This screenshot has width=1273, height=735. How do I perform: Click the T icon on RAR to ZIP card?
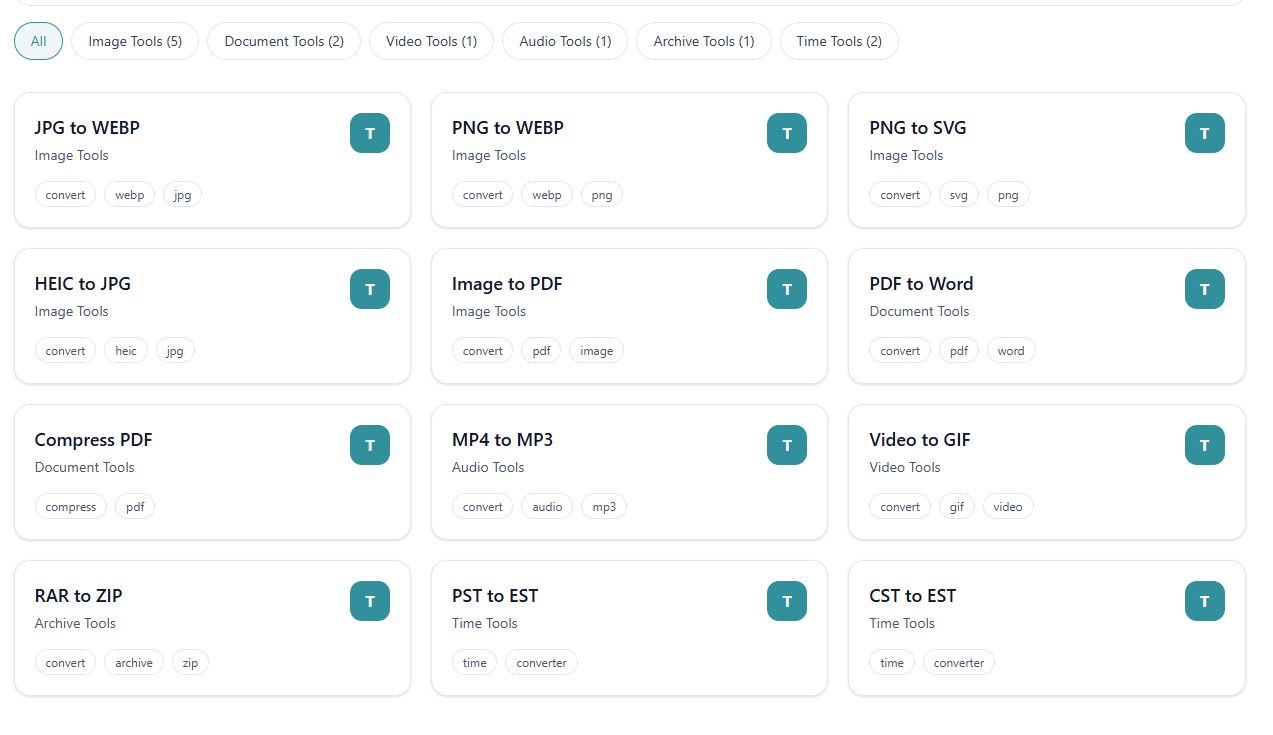[x=369, y=600]
